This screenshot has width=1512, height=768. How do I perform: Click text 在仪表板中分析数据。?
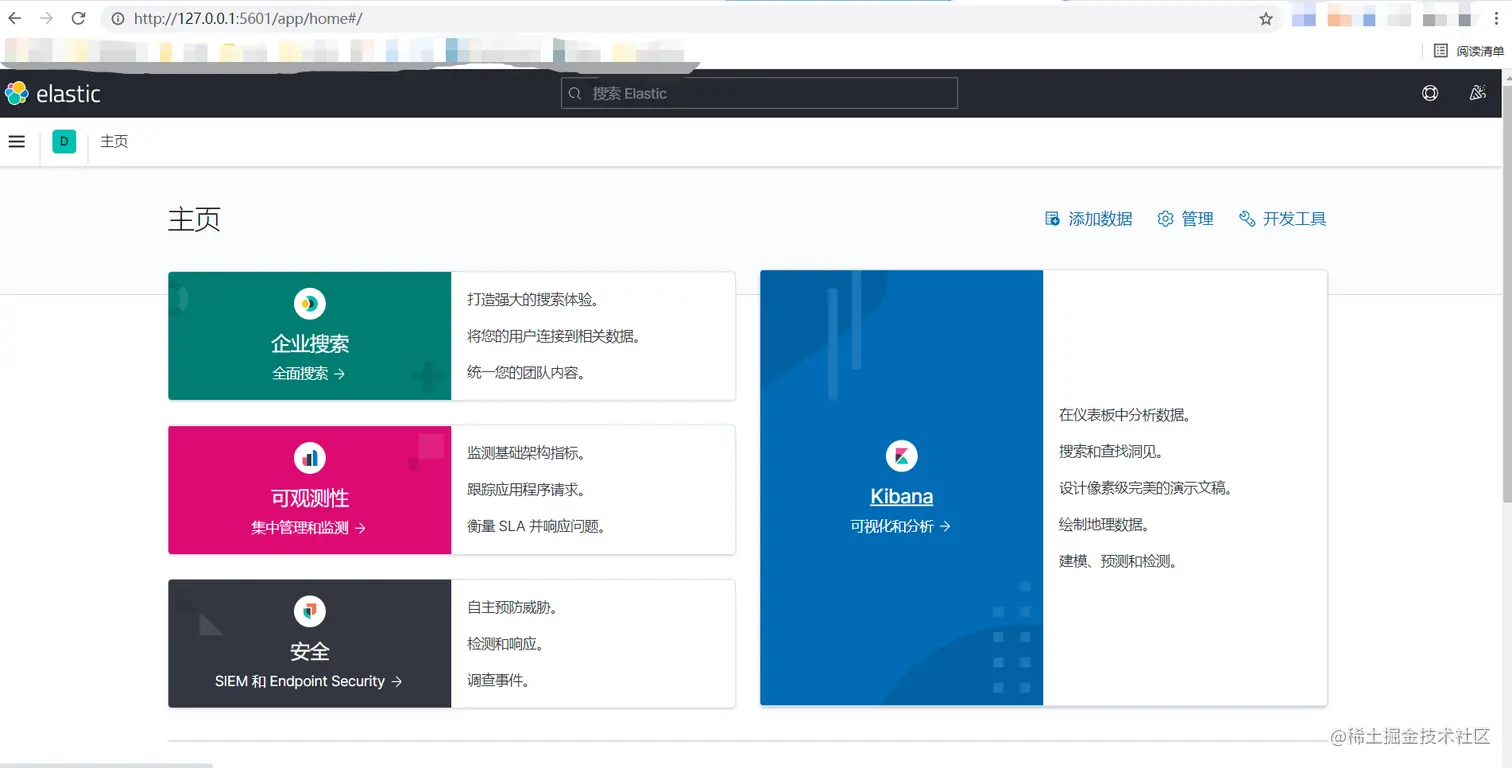click(x=1125, y=414)
